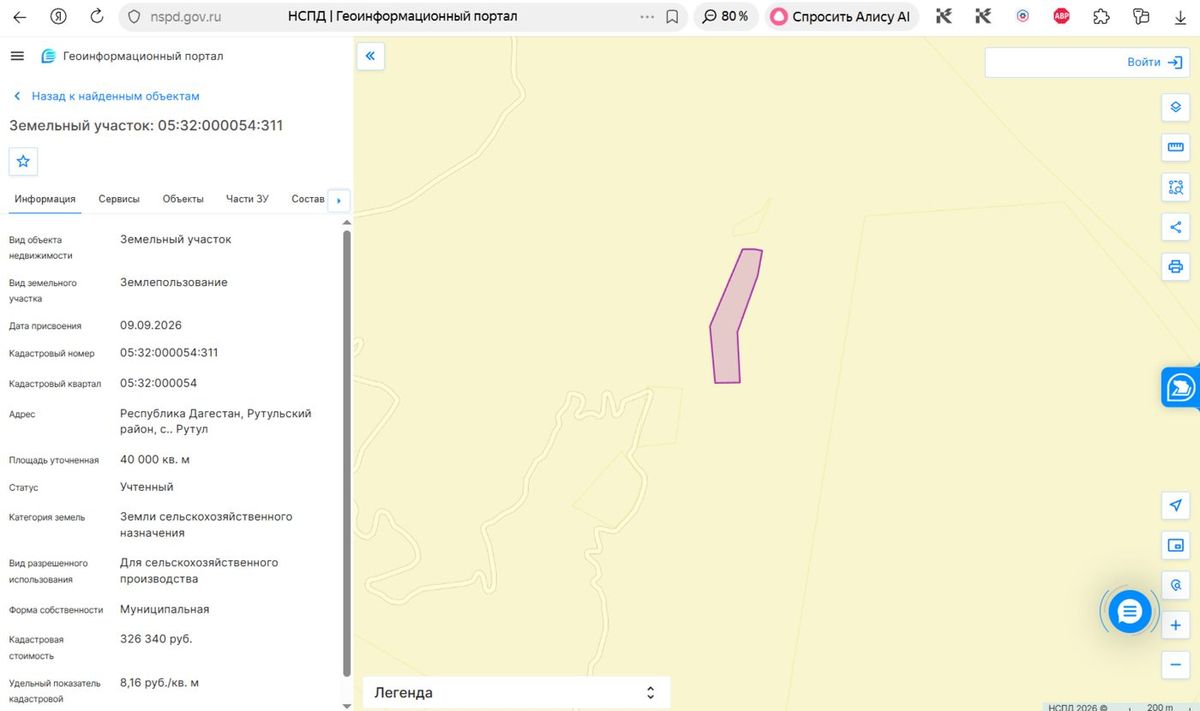
Task: Expand the Легенда panel
Action: (x=516, y=692)
